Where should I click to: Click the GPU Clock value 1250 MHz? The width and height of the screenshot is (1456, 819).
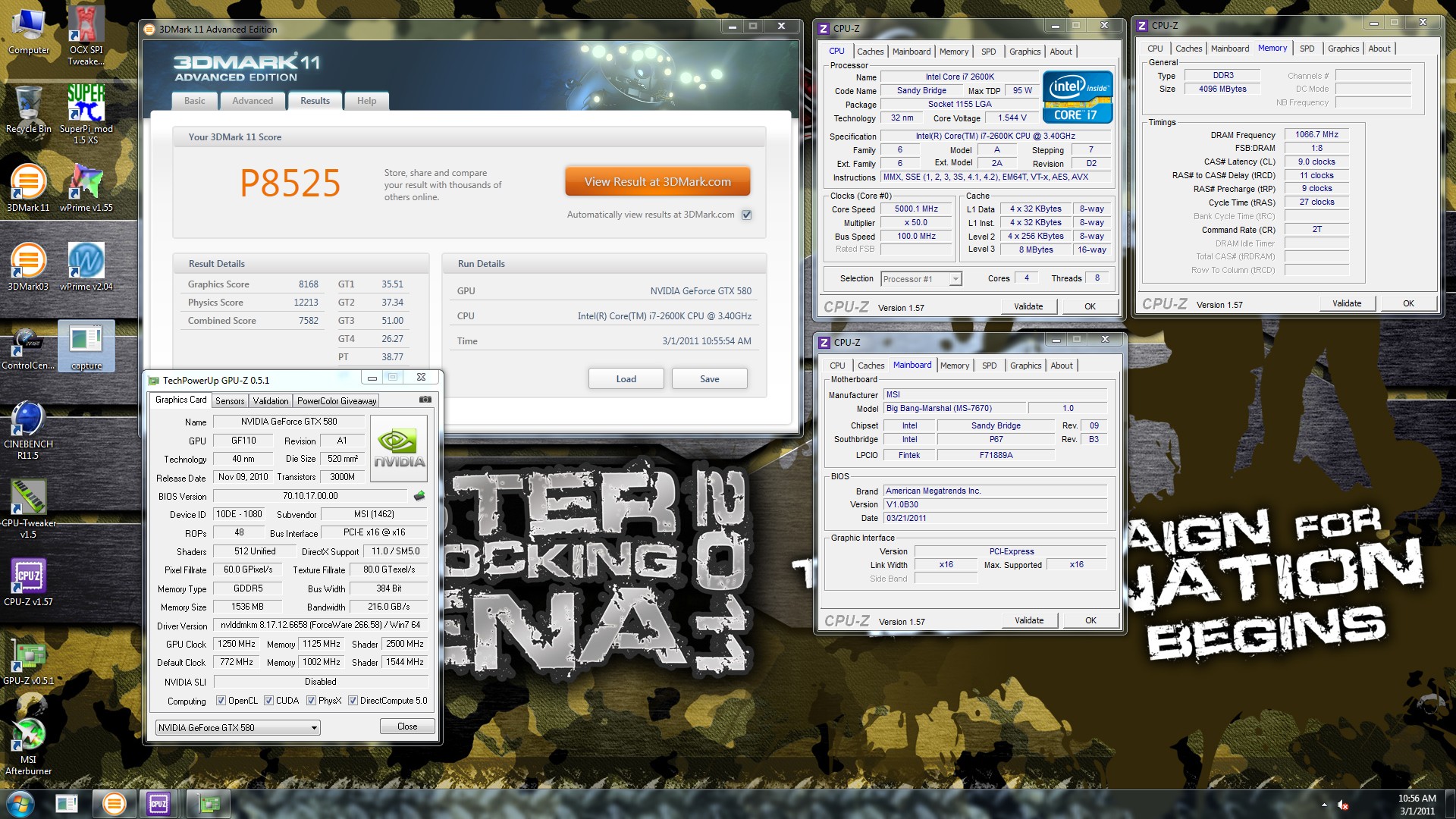pyautogui.click(x=237, y=644)
